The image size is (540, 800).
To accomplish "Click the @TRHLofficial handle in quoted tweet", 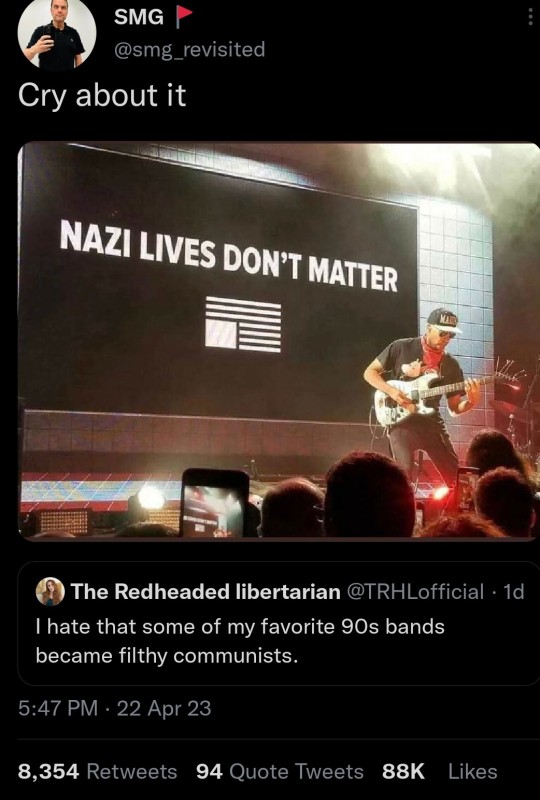I will tap(415, 591).
